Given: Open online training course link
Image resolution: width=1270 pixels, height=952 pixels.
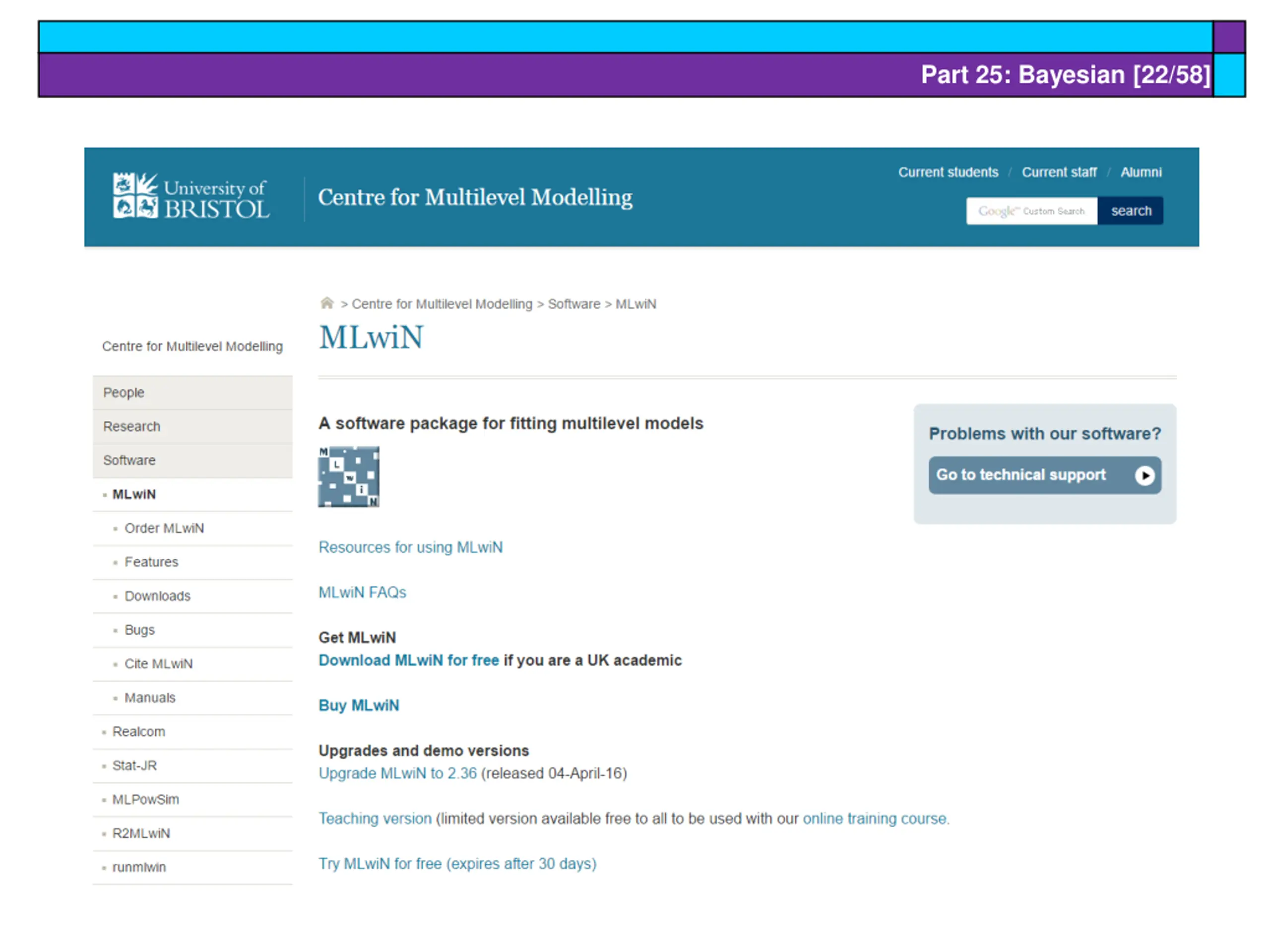Looking at the screenshot, I should [875, 819].
